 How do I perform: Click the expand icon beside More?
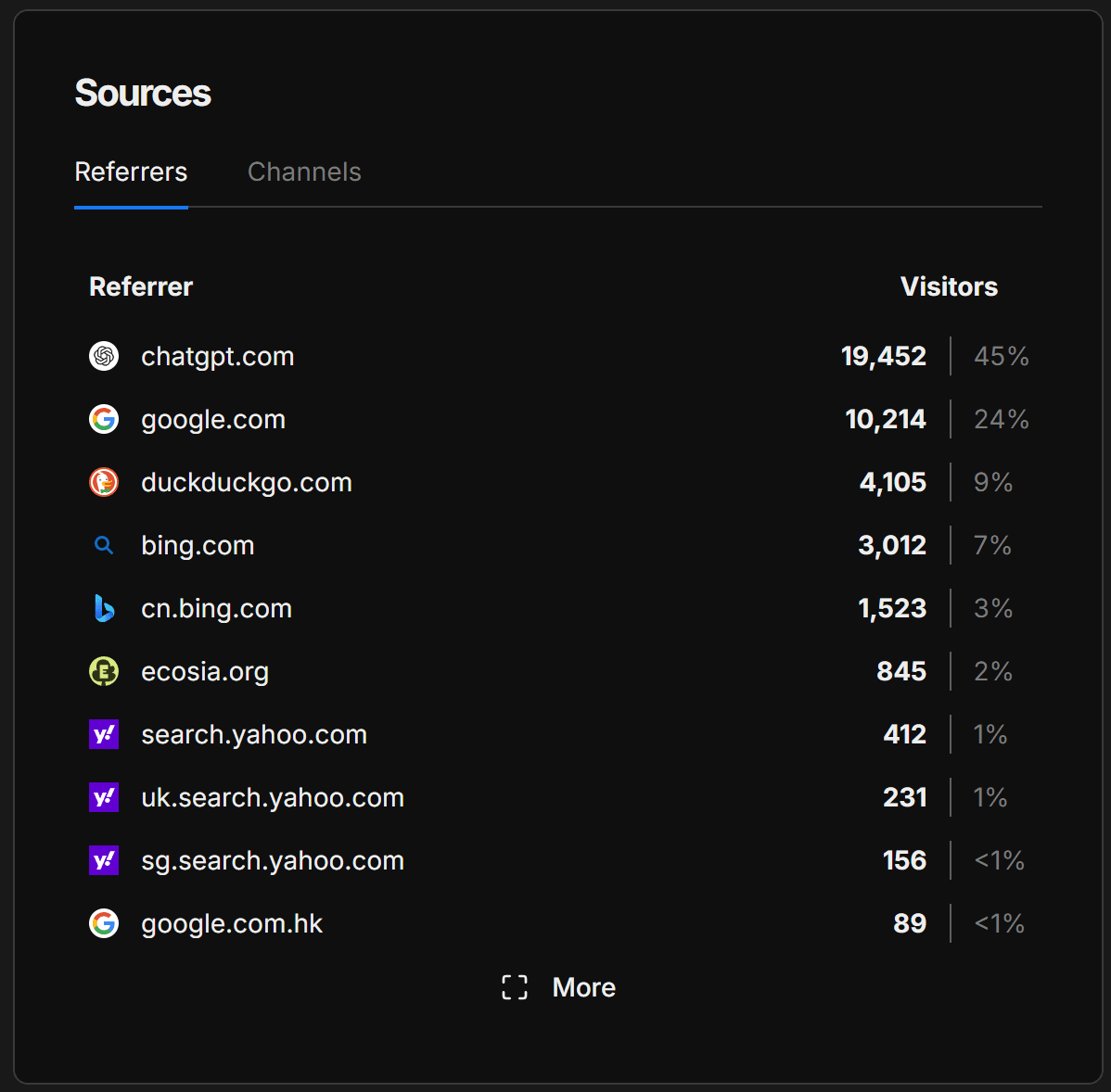[514, 987]
